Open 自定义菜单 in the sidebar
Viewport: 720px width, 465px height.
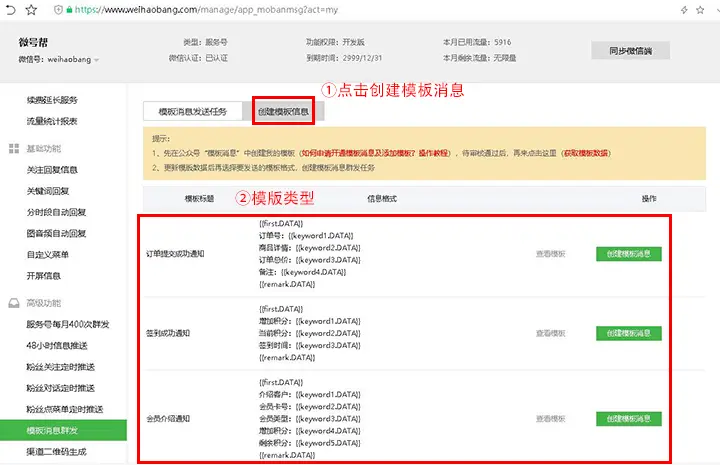click(48, 254)
